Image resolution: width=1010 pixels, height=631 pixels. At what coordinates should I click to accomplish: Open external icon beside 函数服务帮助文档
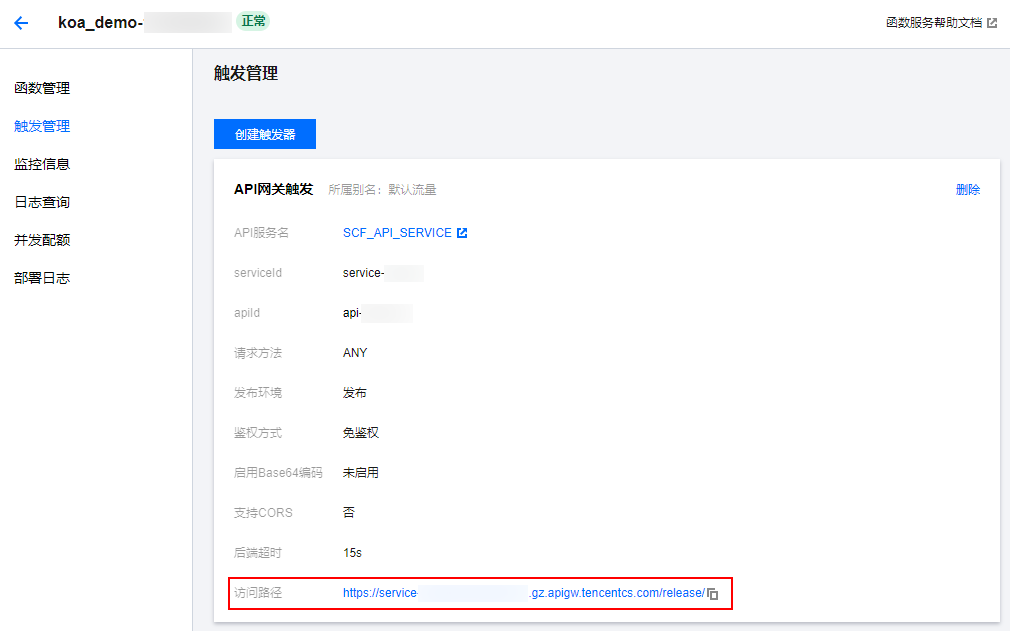tap(992, 23)
